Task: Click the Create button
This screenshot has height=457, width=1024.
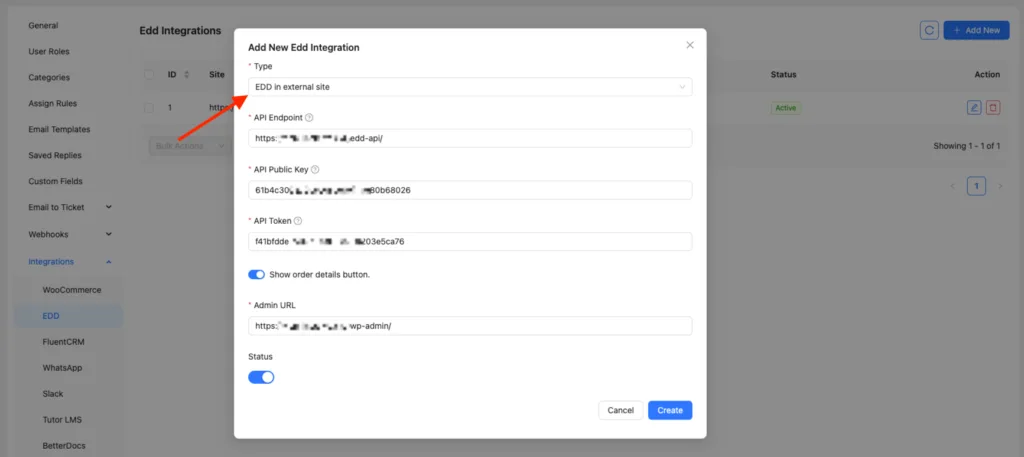Action: 669,410
